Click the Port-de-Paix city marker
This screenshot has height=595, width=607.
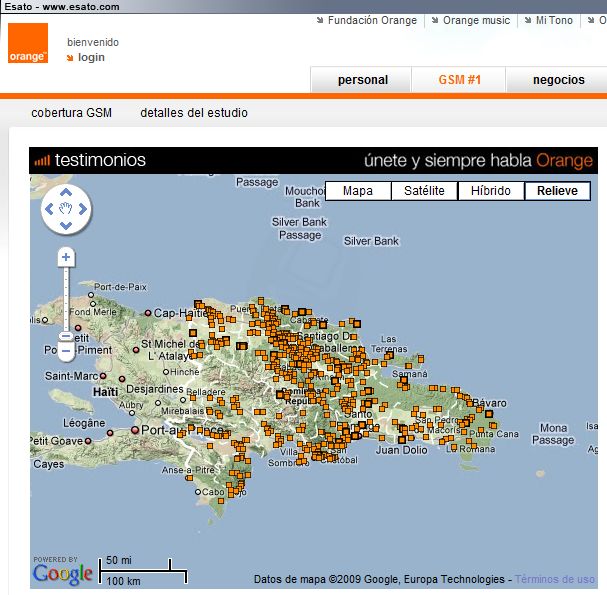(x=91, y=295)
